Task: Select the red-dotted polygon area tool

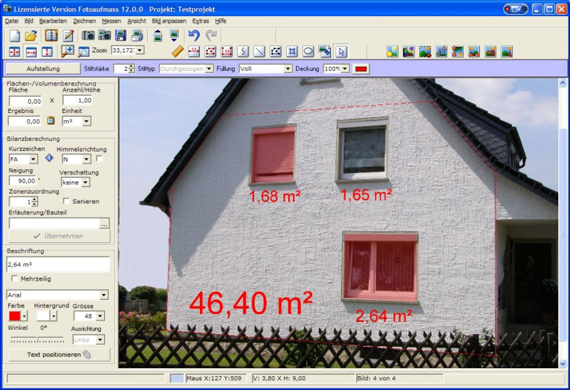Action: (x=210, y=52)
